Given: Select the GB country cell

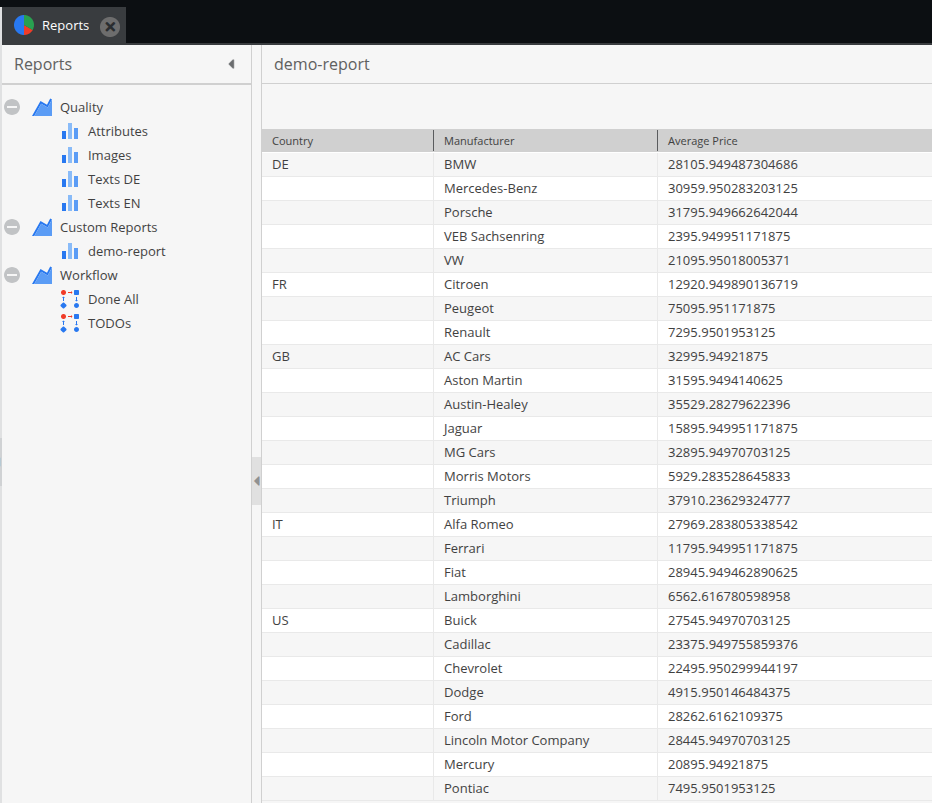Looking at the screenshot, I should click(348, 357).
